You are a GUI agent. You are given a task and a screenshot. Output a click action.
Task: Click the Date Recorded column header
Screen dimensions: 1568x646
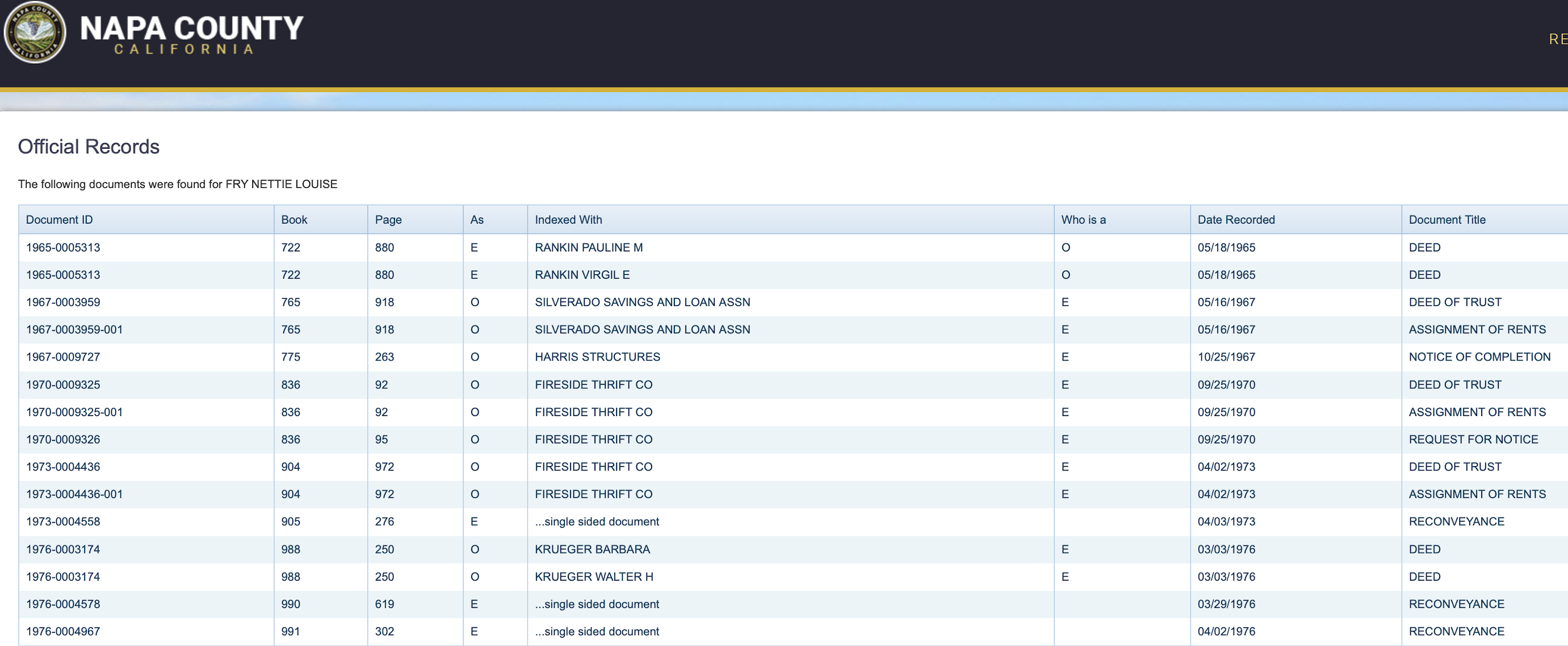tap(1236, 220)
